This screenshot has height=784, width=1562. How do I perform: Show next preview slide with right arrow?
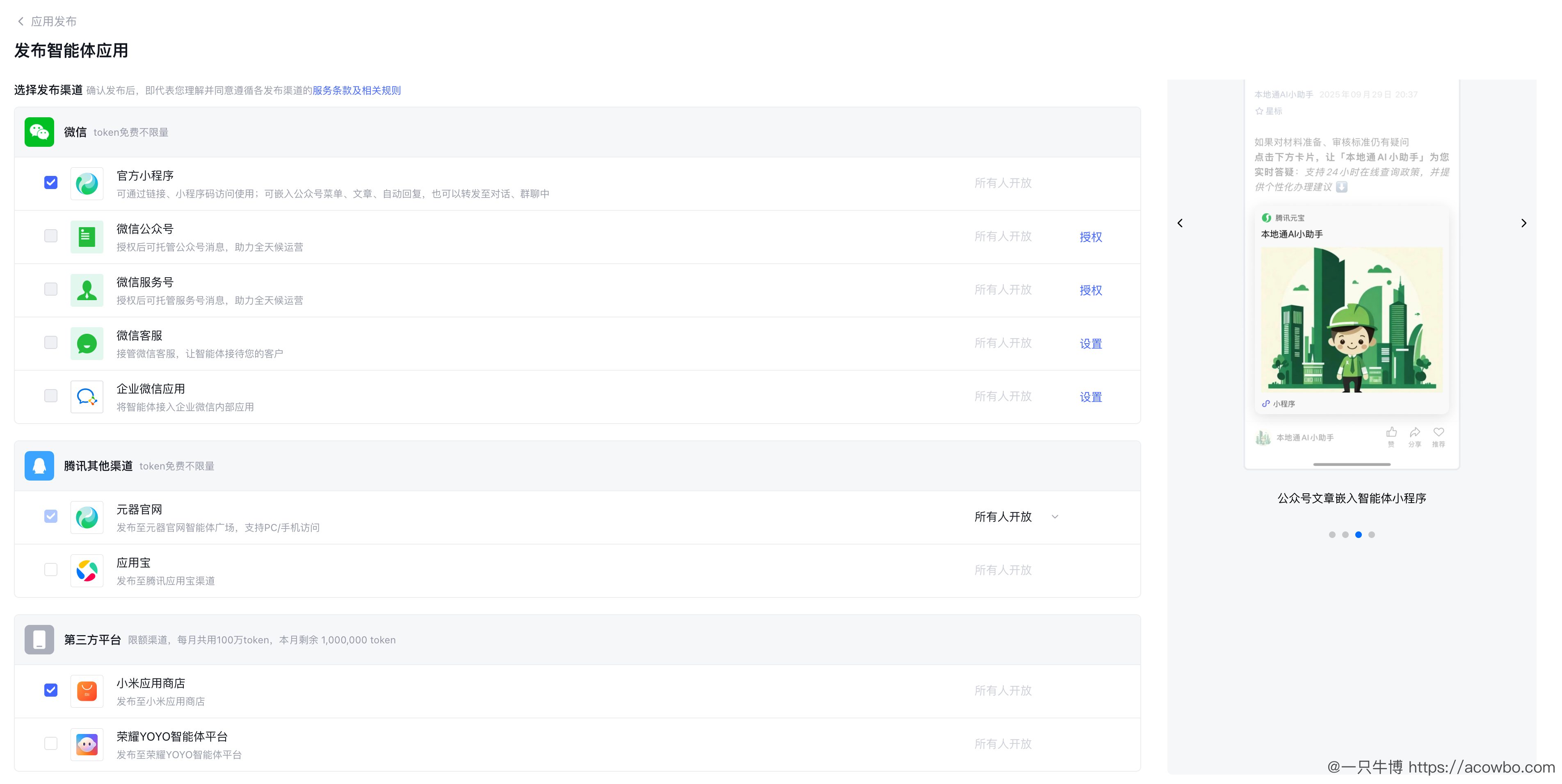click(1523, 223)
